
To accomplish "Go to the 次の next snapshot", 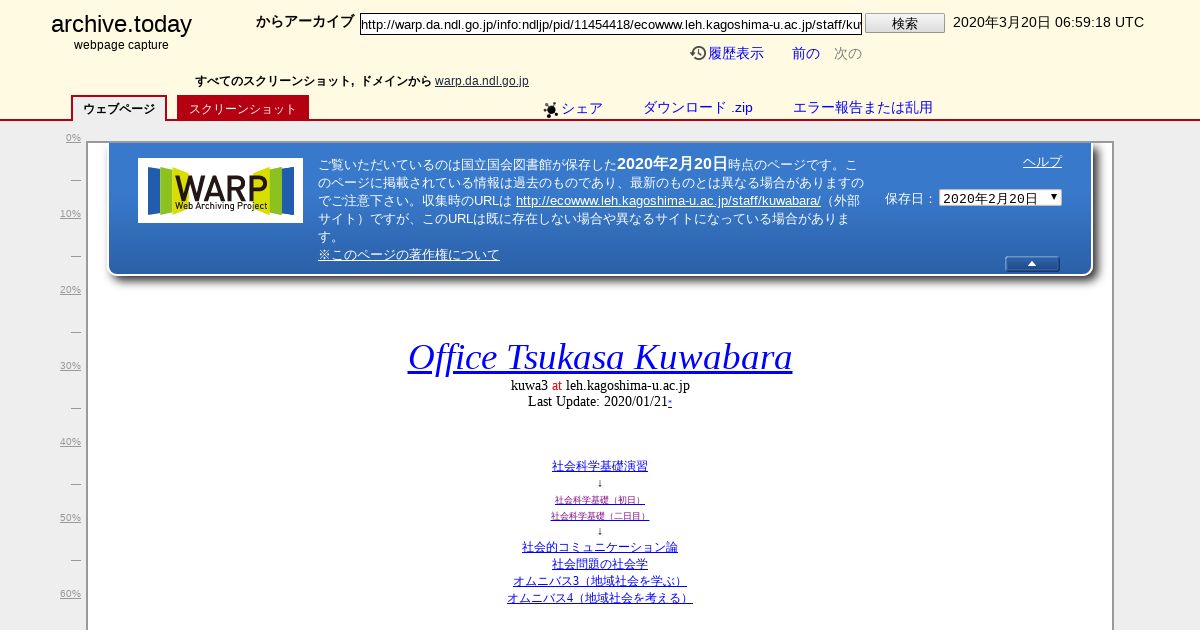I will coord(848,54).
